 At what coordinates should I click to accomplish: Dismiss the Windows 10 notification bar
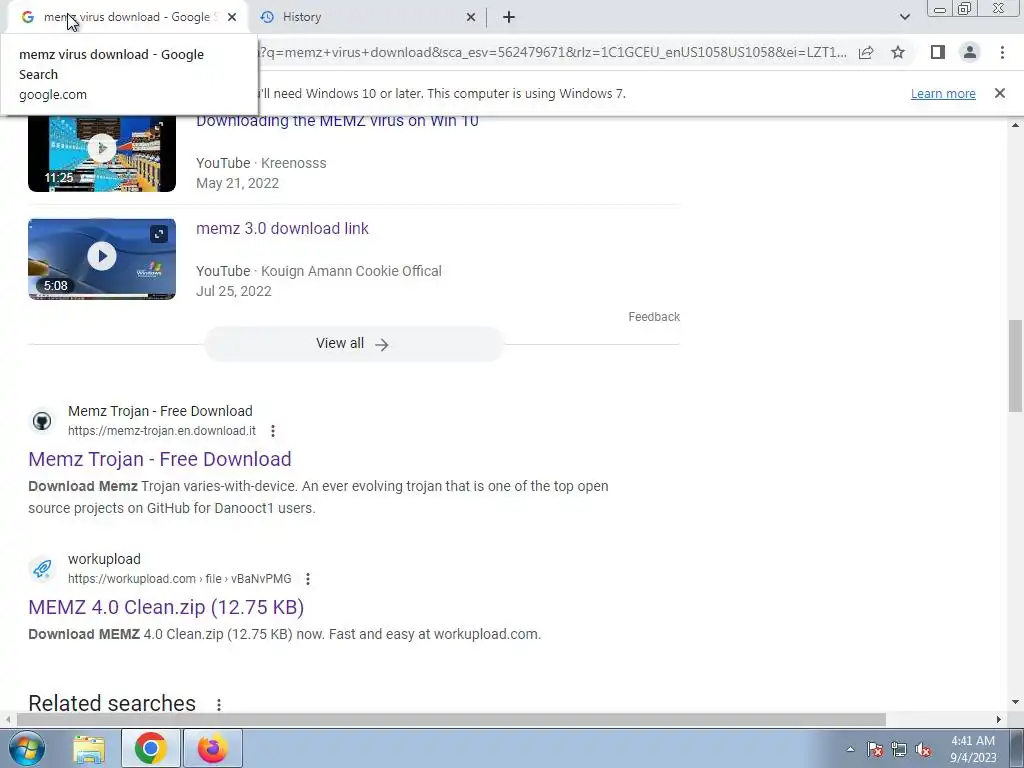[1000, 93]
